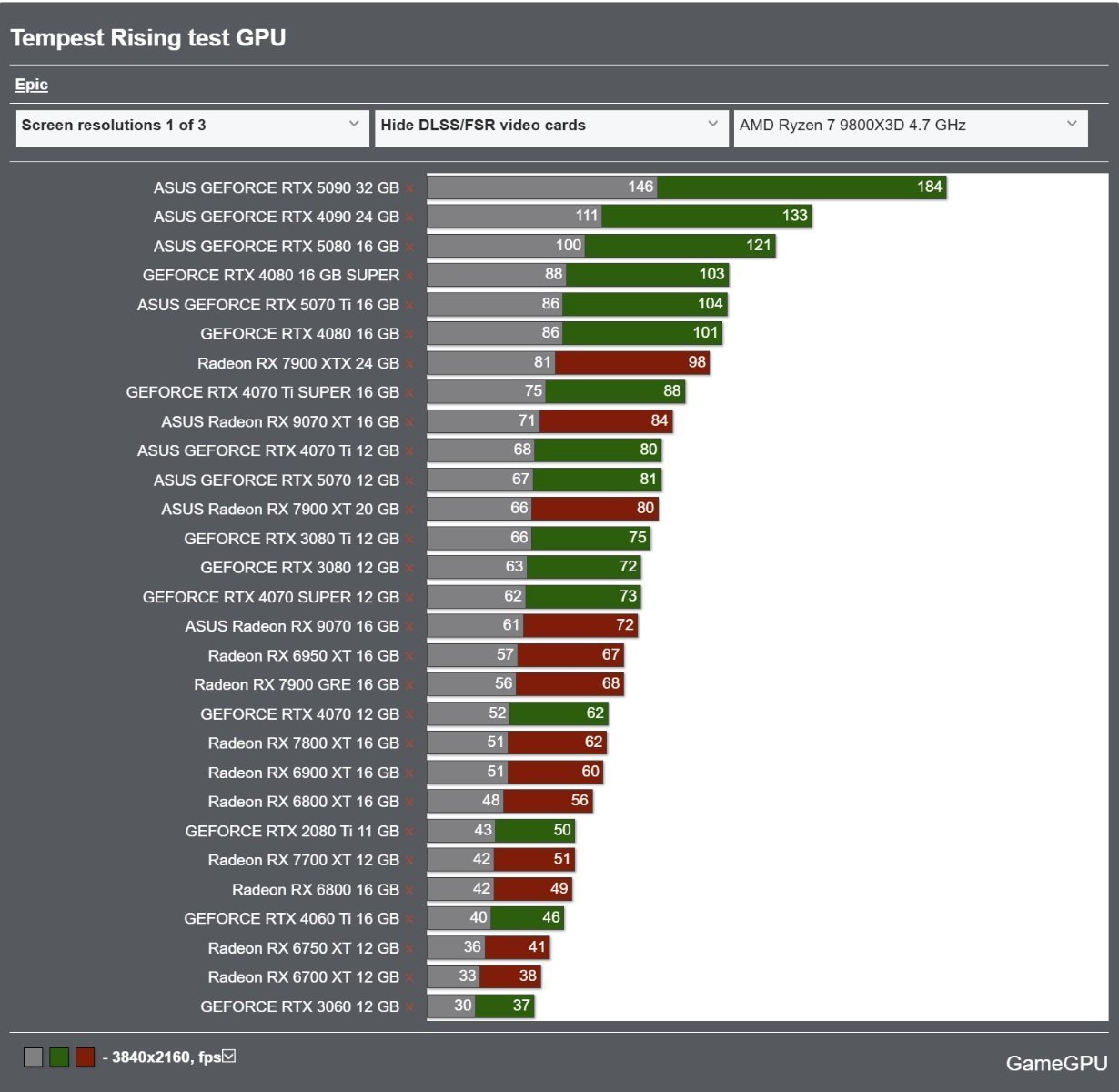Select the Epic quality preset tab
The width and height of the screenshot is (1119, 1092).
pyautogui.click(x=32, y=85)
